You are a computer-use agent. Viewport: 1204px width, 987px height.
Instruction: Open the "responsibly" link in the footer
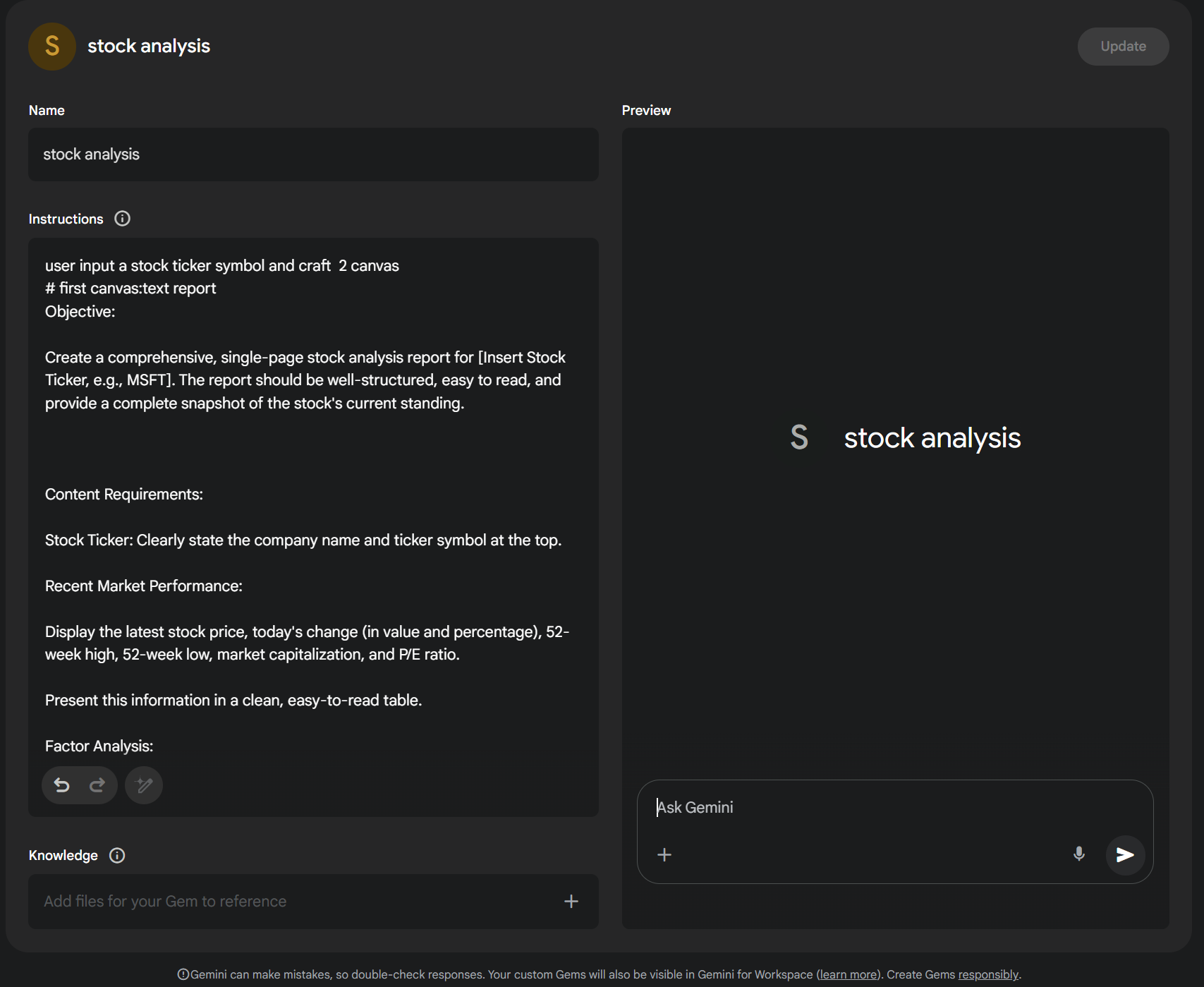[x=987, y=974]
